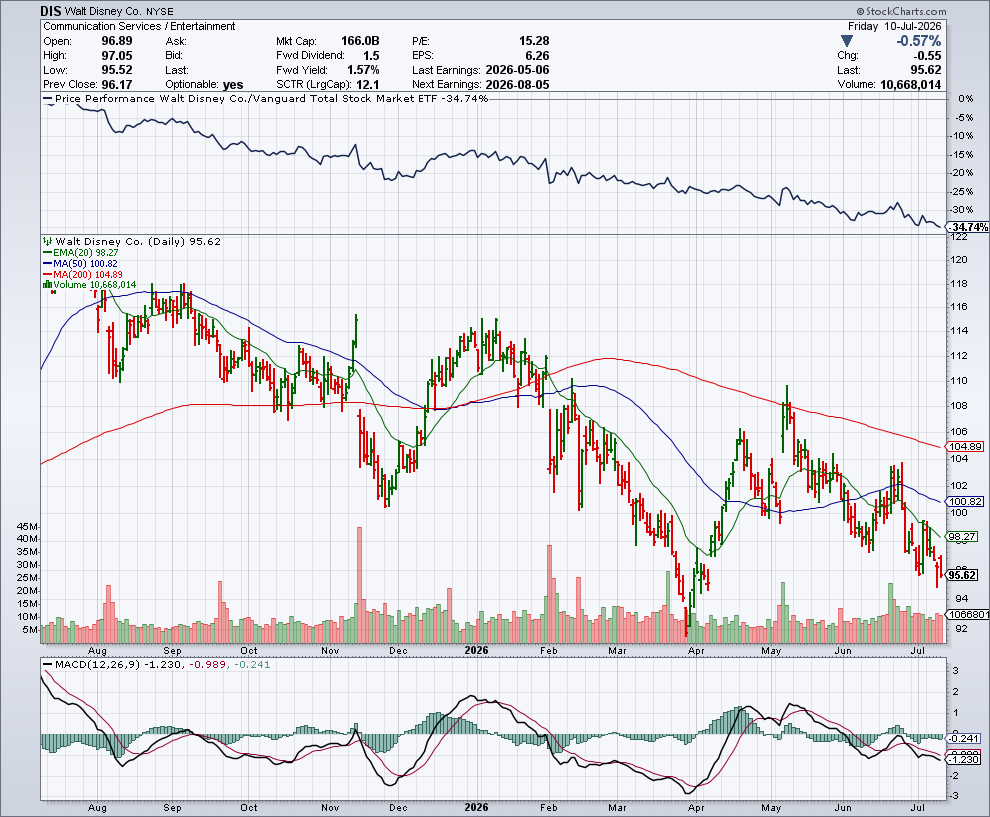
Task: Select the Fwd Yield value 1.57%
Action: [x=364, y=70]
